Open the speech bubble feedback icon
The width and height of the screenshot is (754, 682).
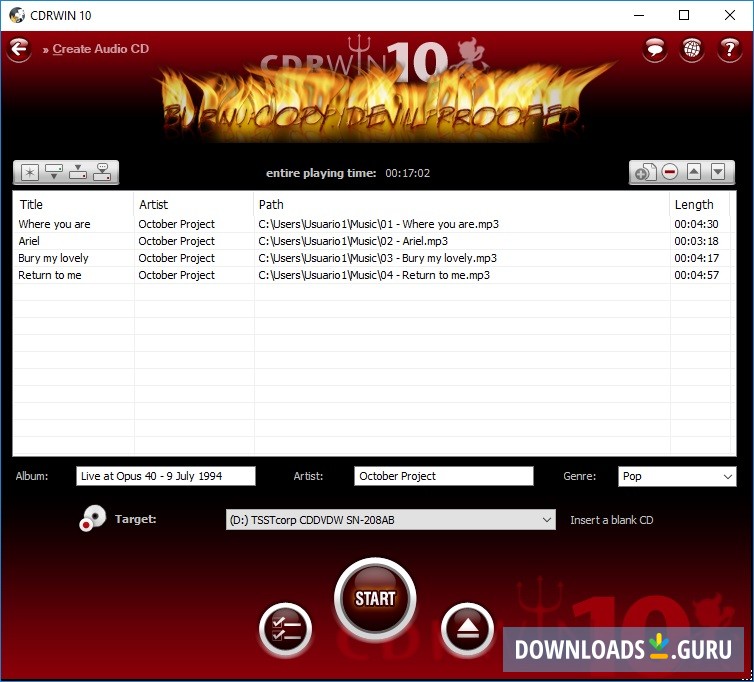pyautogui.click(x=654, y=49)
